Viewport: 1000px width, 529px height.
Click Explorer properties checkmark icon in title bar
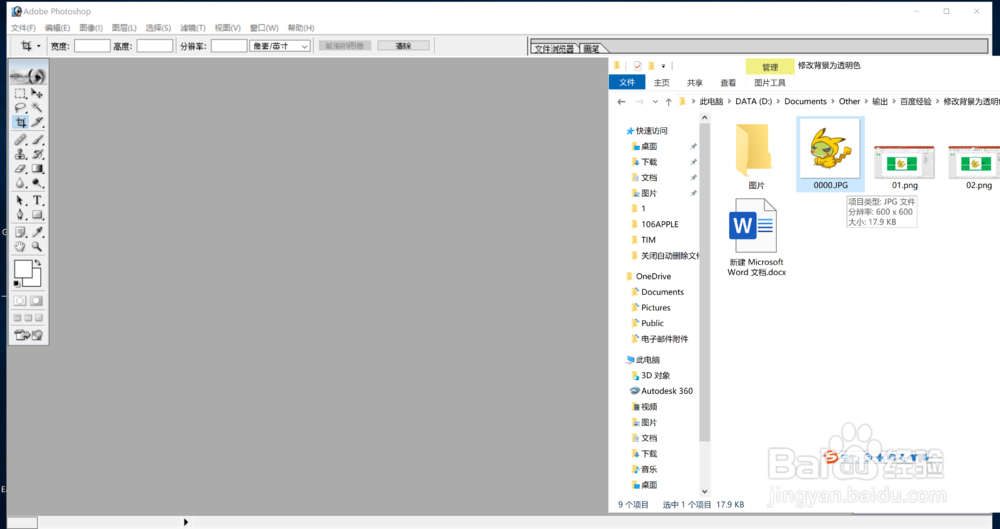637,66
